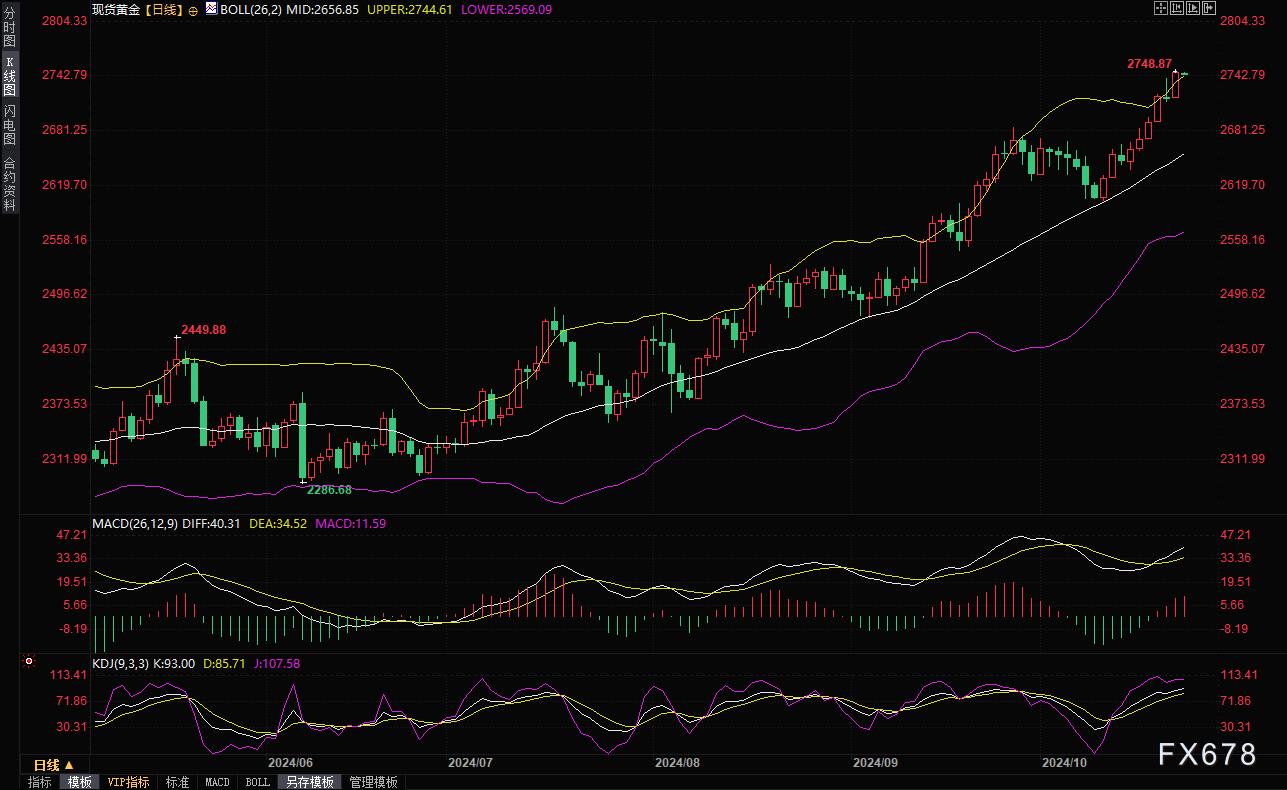Click 另存模板 to save the template
Screen dimensions: 1287x790
[x=309, y=782]
